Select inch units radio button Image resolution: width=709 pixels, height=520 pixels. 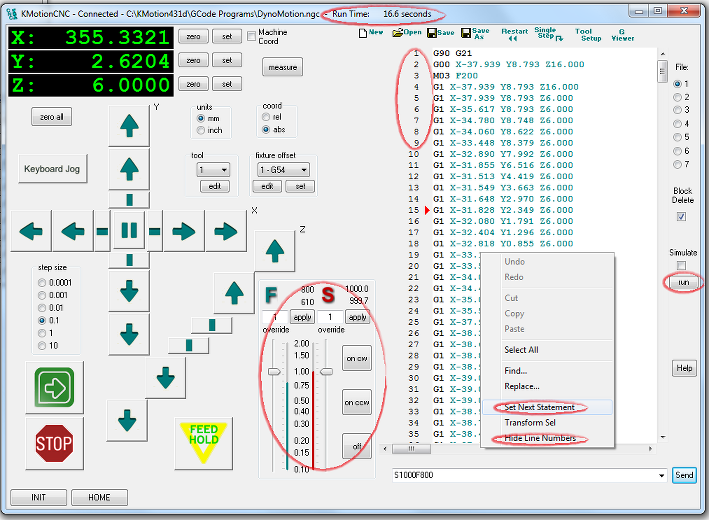pyautogui.click(x=201, y=130)
